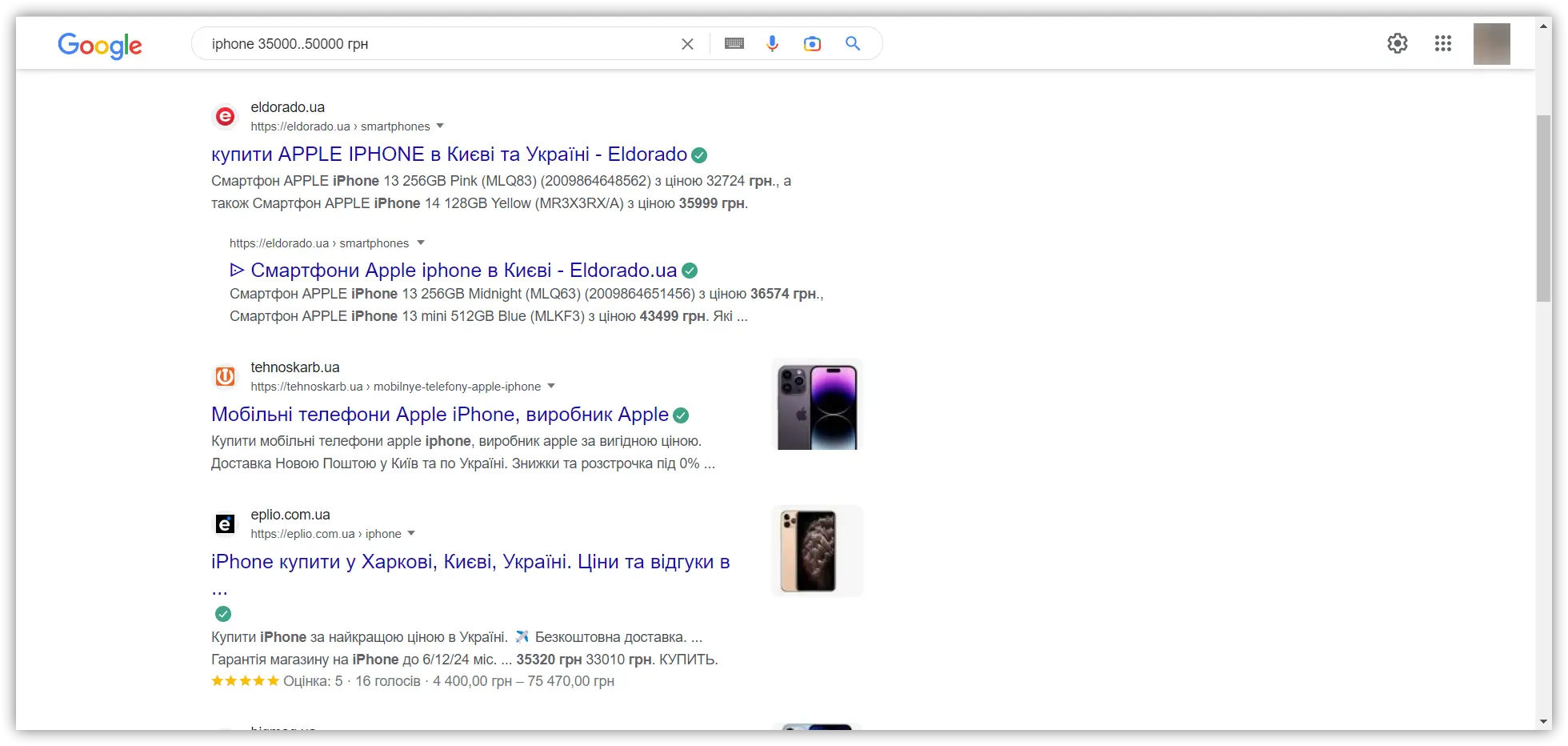Open 'купити APPLE IPHONE в Києві' Eldorado result
Viewport: 1568px width, 746px height.
point(449,154)
